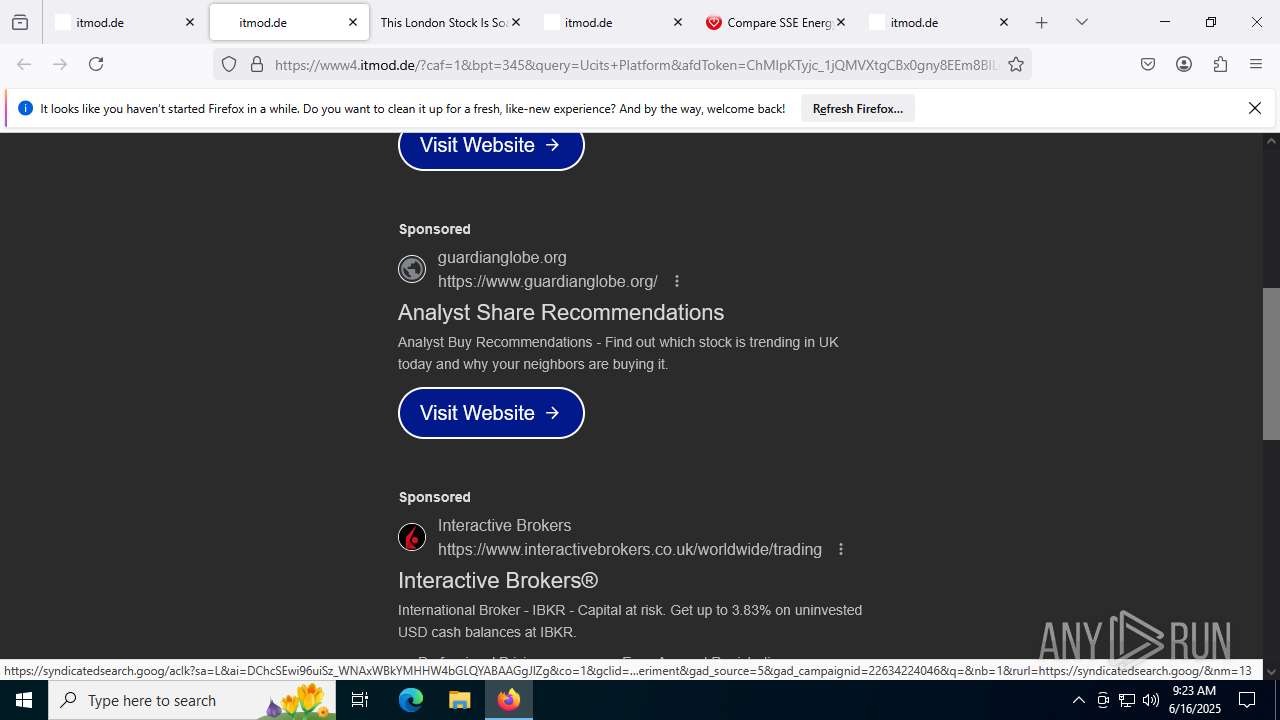
Task: Switch to Compare SSE Energy tab
Action: tap(775, 22)
